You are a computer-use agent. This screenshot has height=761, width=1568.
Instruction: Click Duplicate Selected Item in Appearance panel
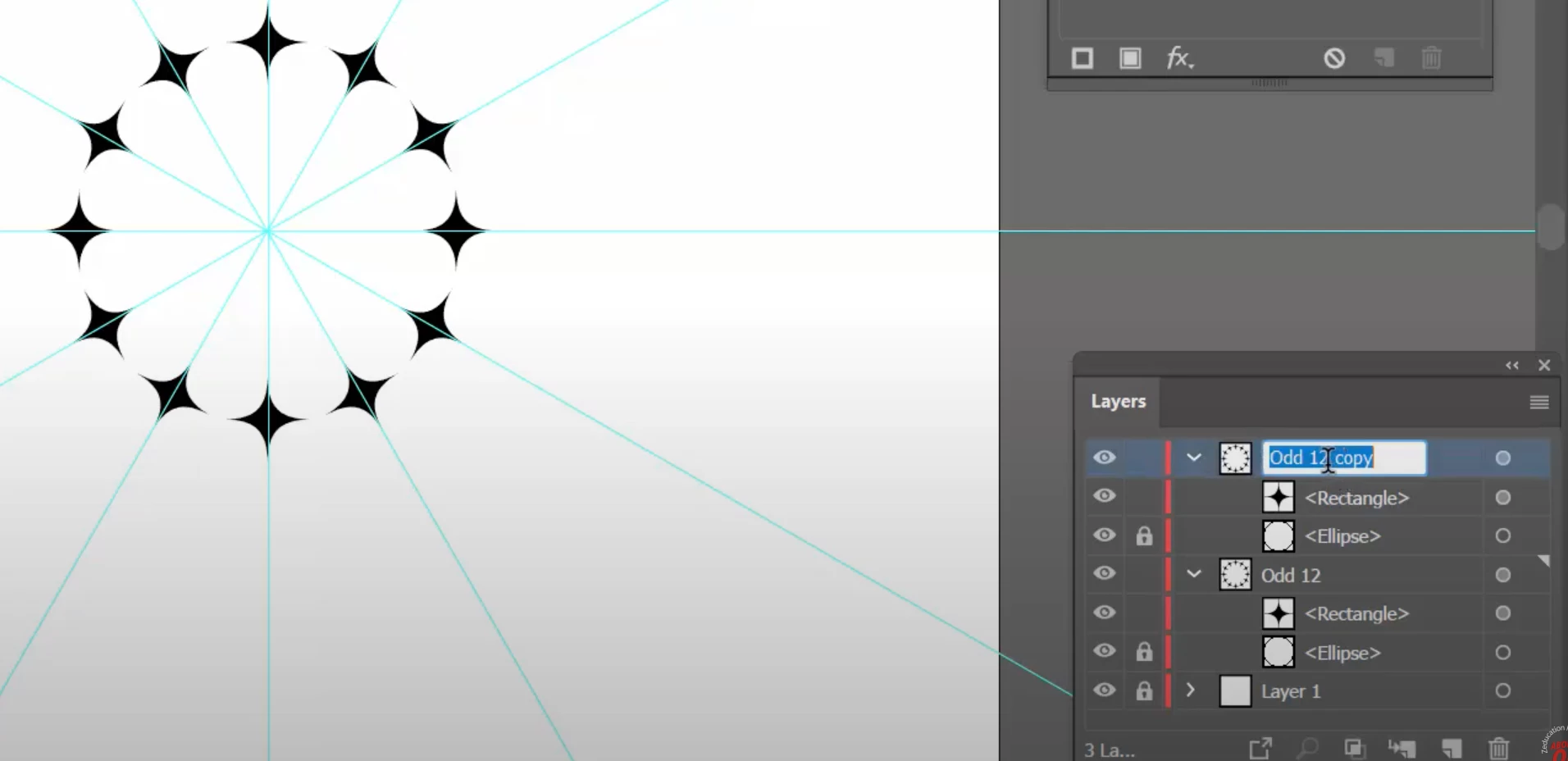point(1383,58)
